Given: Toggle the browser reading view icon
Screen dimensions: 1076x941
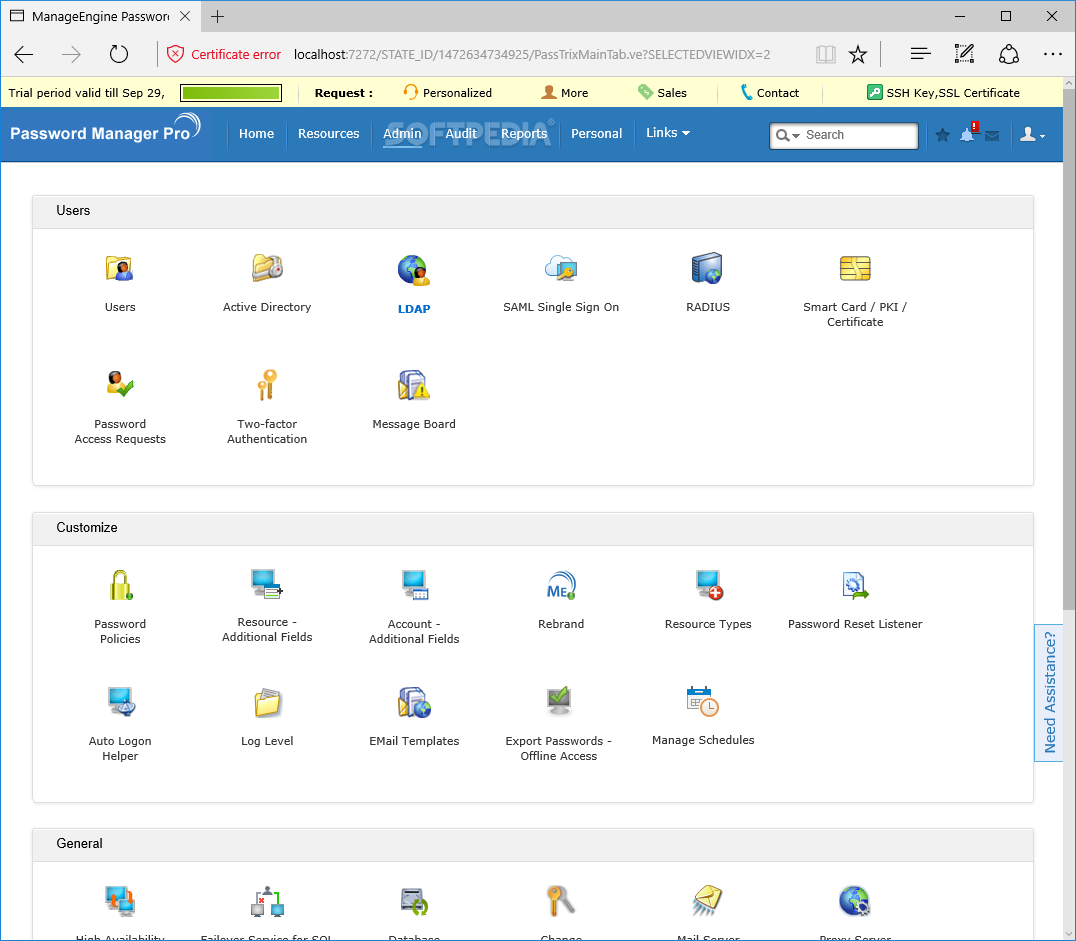Looking at the screenshot, I should tap(826, 54).
